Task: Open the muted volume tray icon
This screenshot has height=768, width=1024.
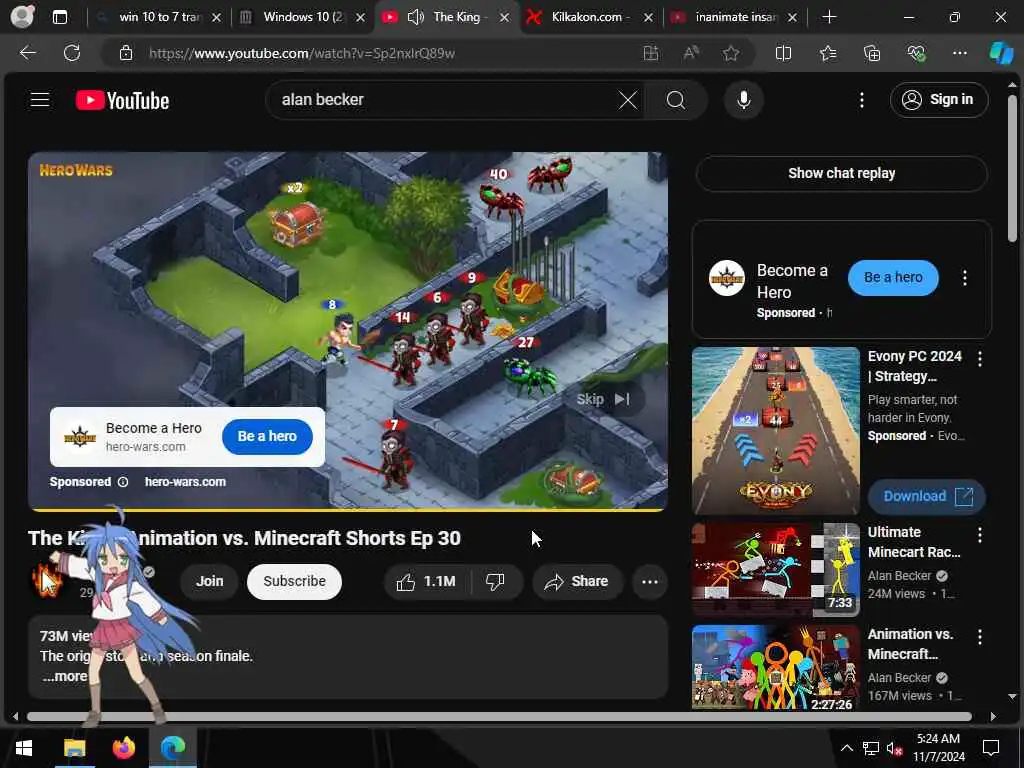Action: point(894,748)
